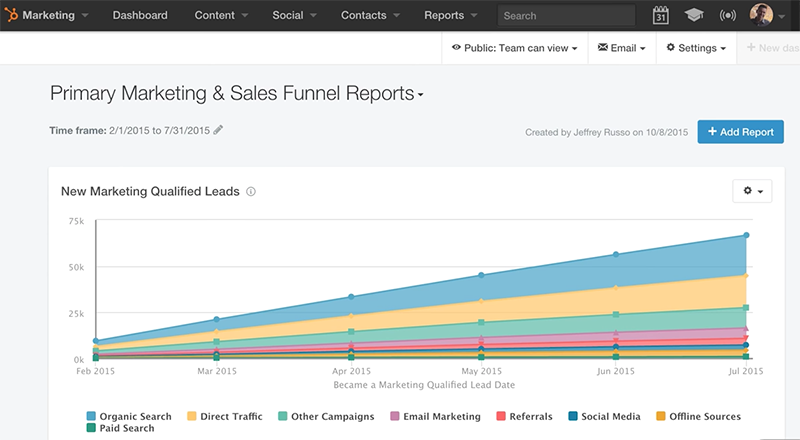Click the Paid Search color swatch
This screenshot has height=440, width=800.
pos(91,428)
